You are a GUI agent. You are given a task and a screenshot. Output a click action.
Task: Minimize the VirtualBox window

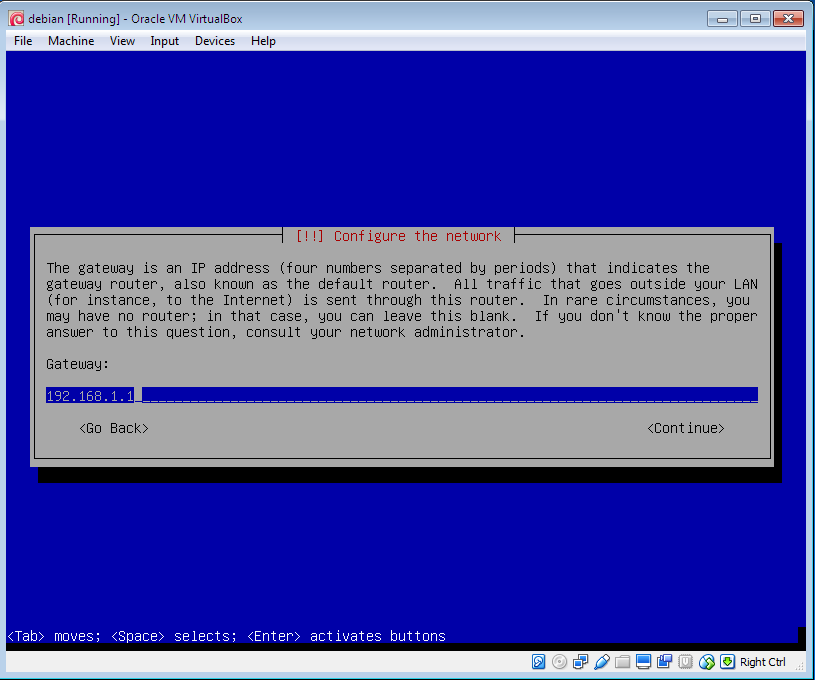[722, 19]
